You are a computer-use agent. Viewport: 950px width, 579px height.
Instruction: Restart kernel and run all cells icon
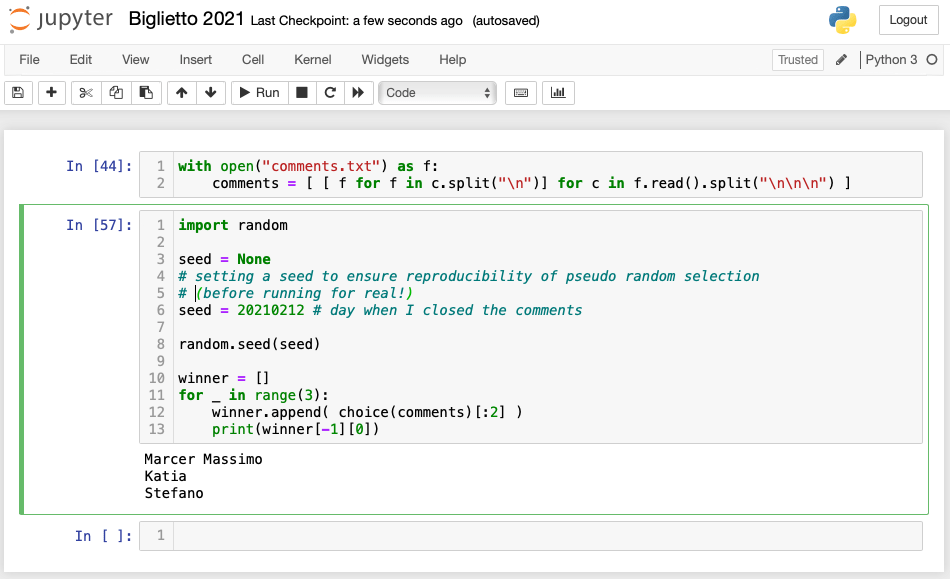[359, 93]
